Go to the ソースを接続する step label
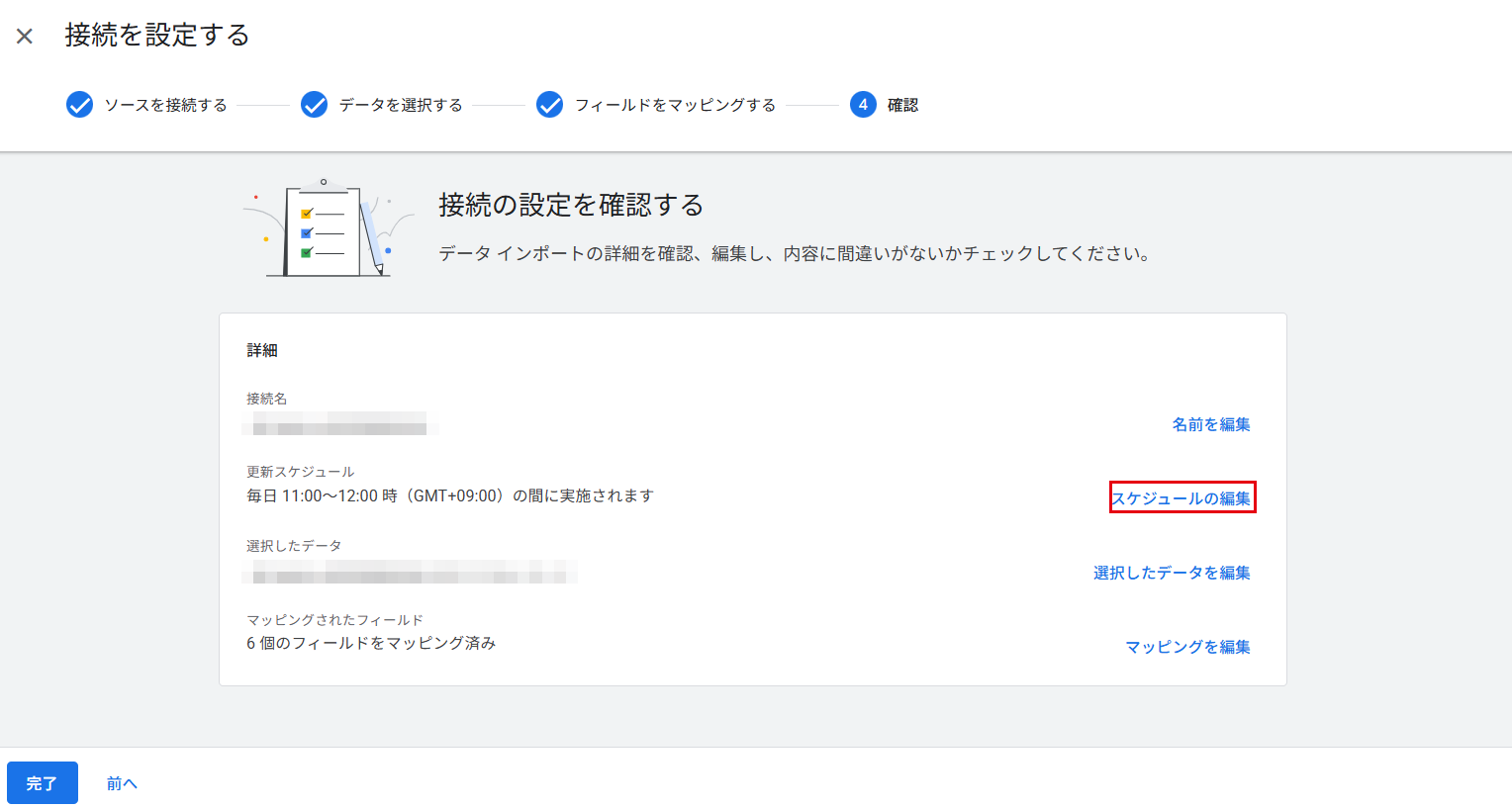 [x=166, y=105]
